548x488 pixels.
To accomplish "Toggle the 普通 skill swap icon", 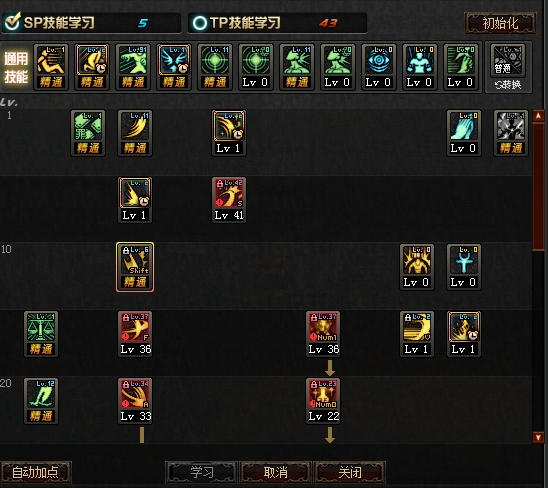I will tap(508, 67).
